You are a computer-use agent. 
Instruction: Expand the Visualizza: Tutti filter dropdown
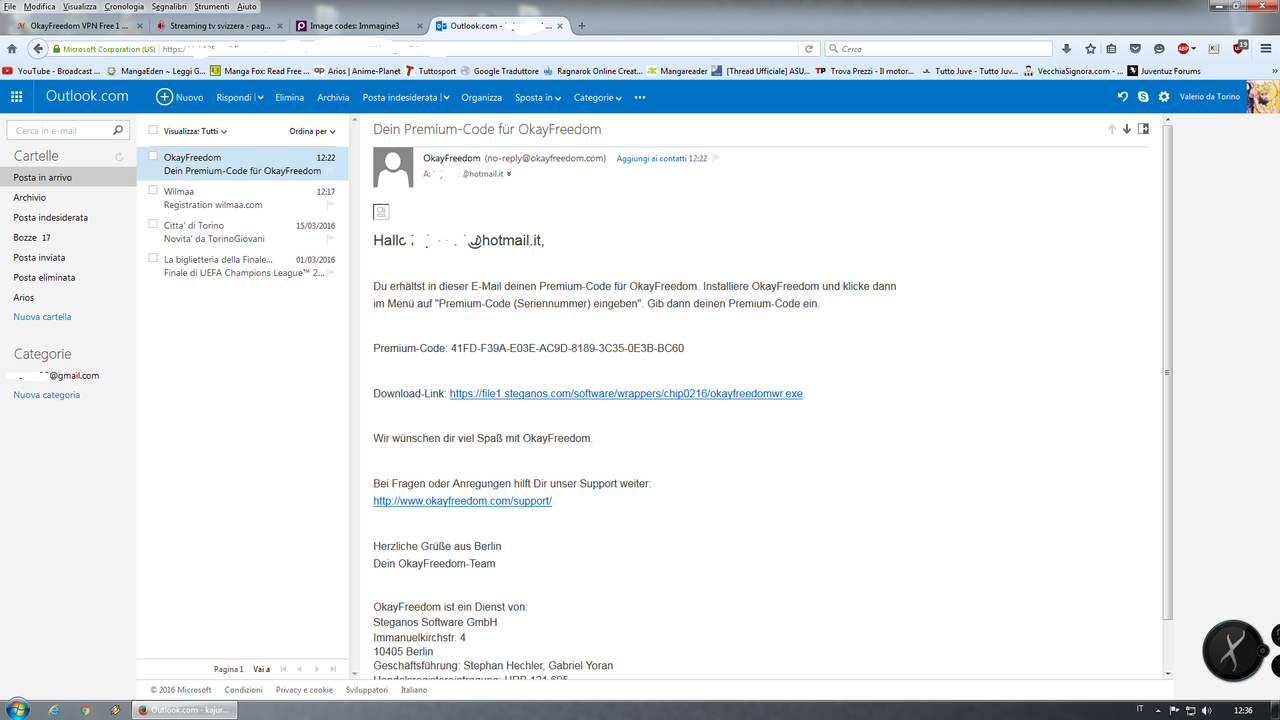[x=196, y=131]
